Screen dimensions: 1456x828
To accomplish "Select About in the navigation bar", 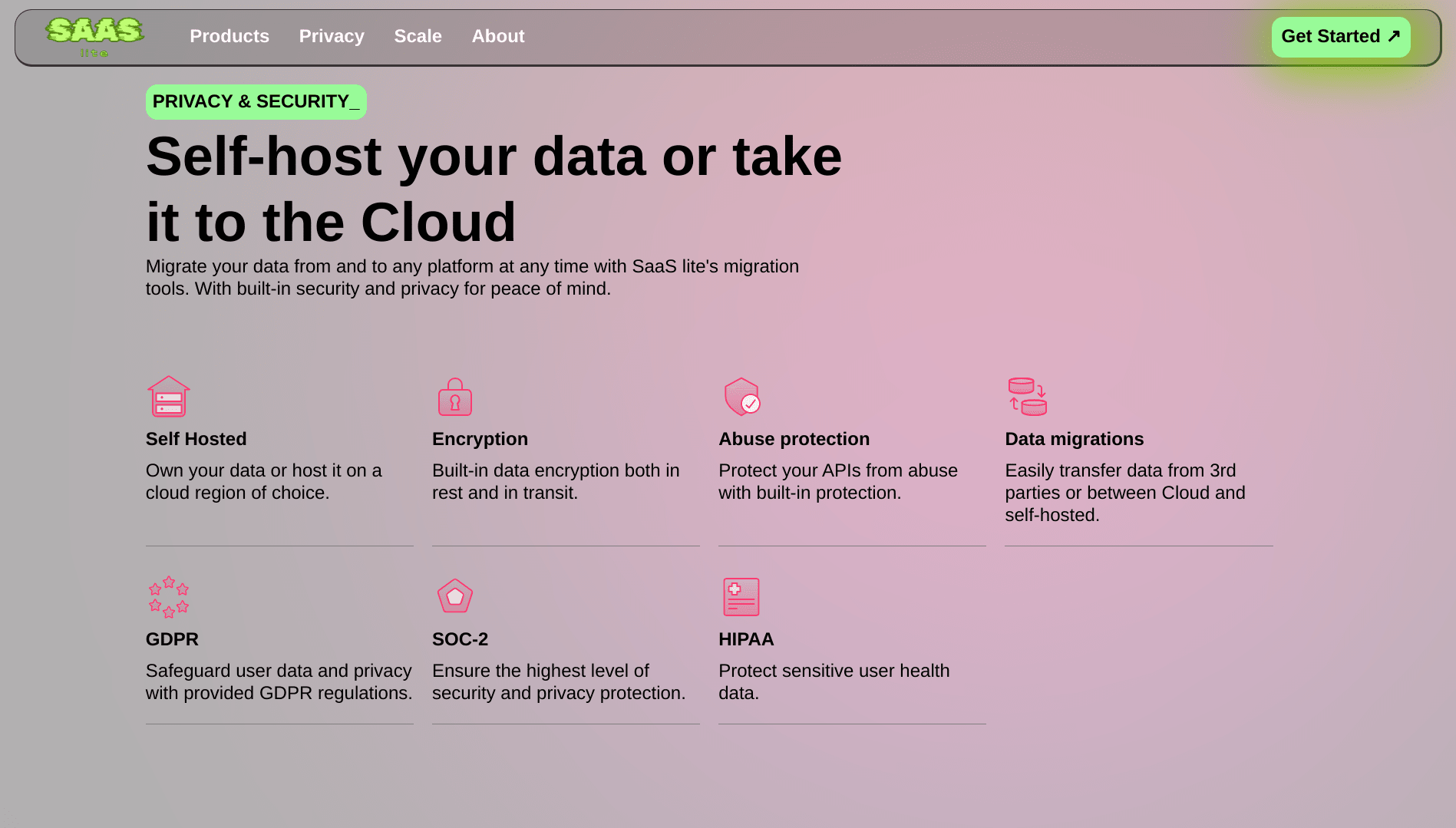I will click(498, 36).
